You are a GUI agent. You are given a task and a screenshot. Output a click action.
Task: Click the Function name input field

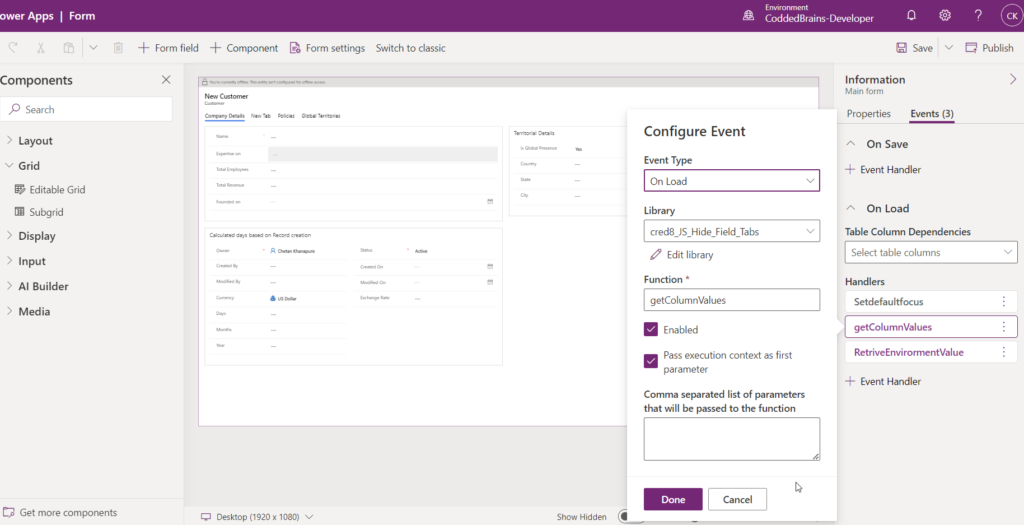(731, 300)
